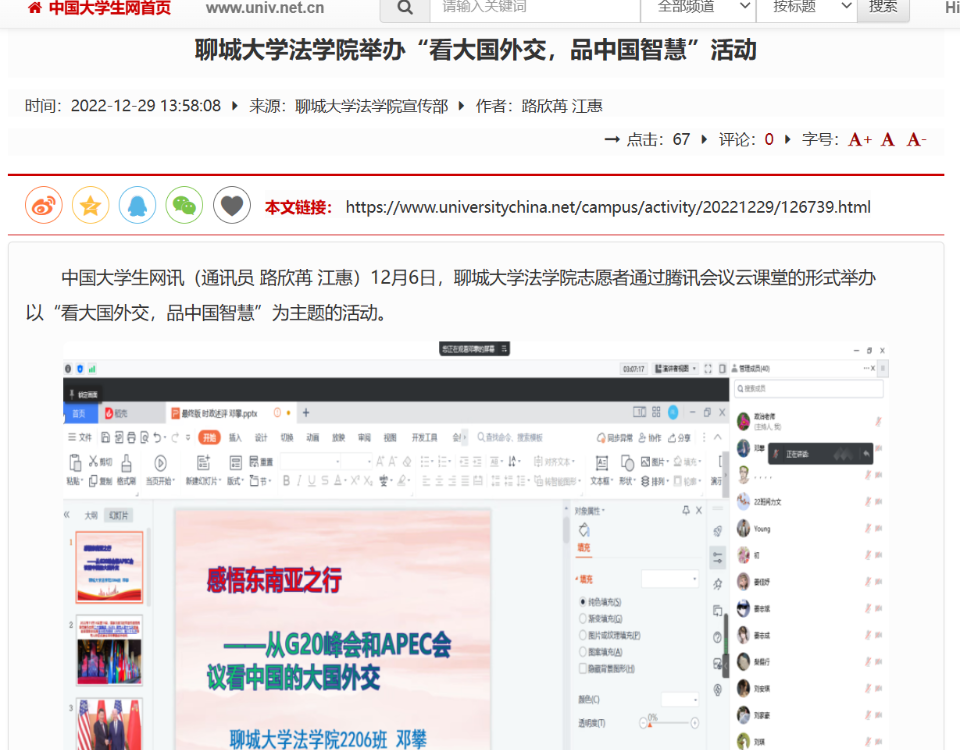
Task: Open the article URL link after 本文链接
Action: pyautogui.click(x=607, y=208)
